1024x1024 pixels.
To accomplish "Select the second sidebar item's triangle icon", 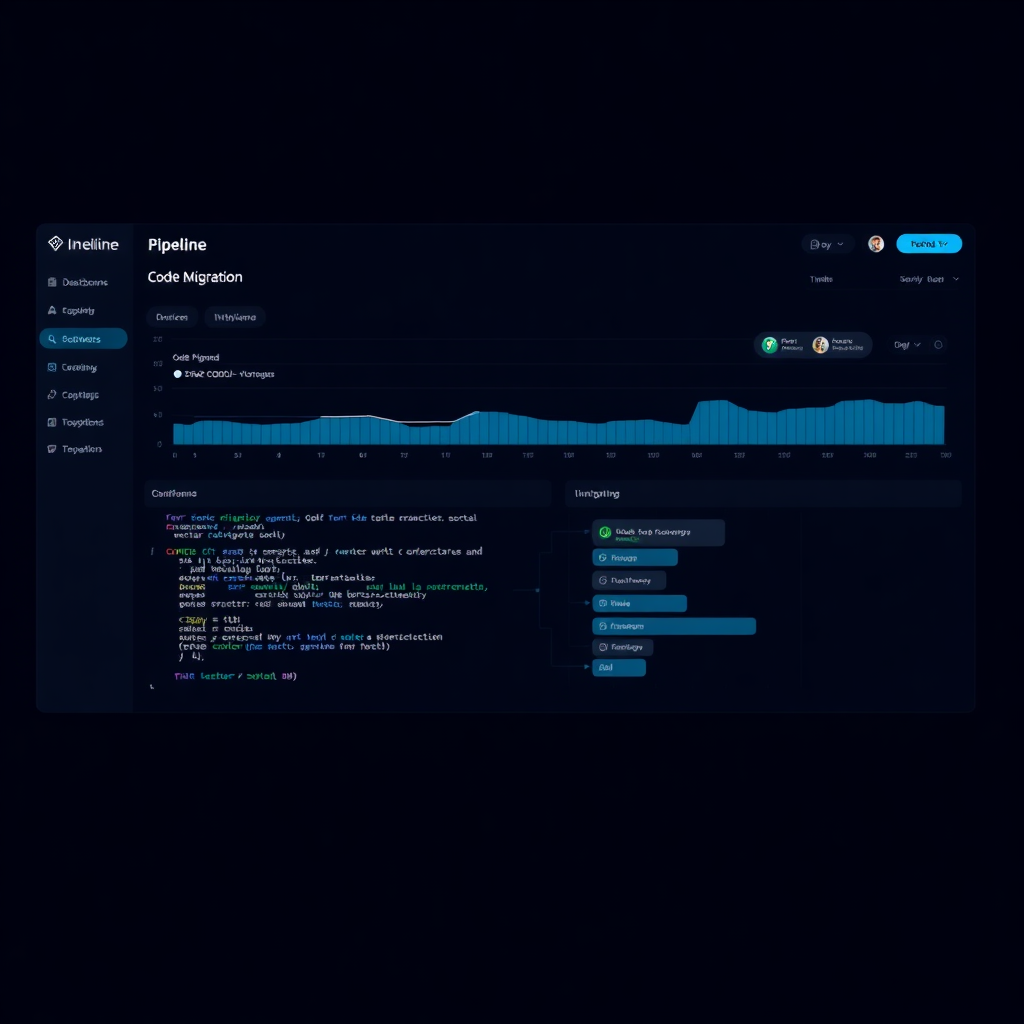I will (x=52, y=310).
